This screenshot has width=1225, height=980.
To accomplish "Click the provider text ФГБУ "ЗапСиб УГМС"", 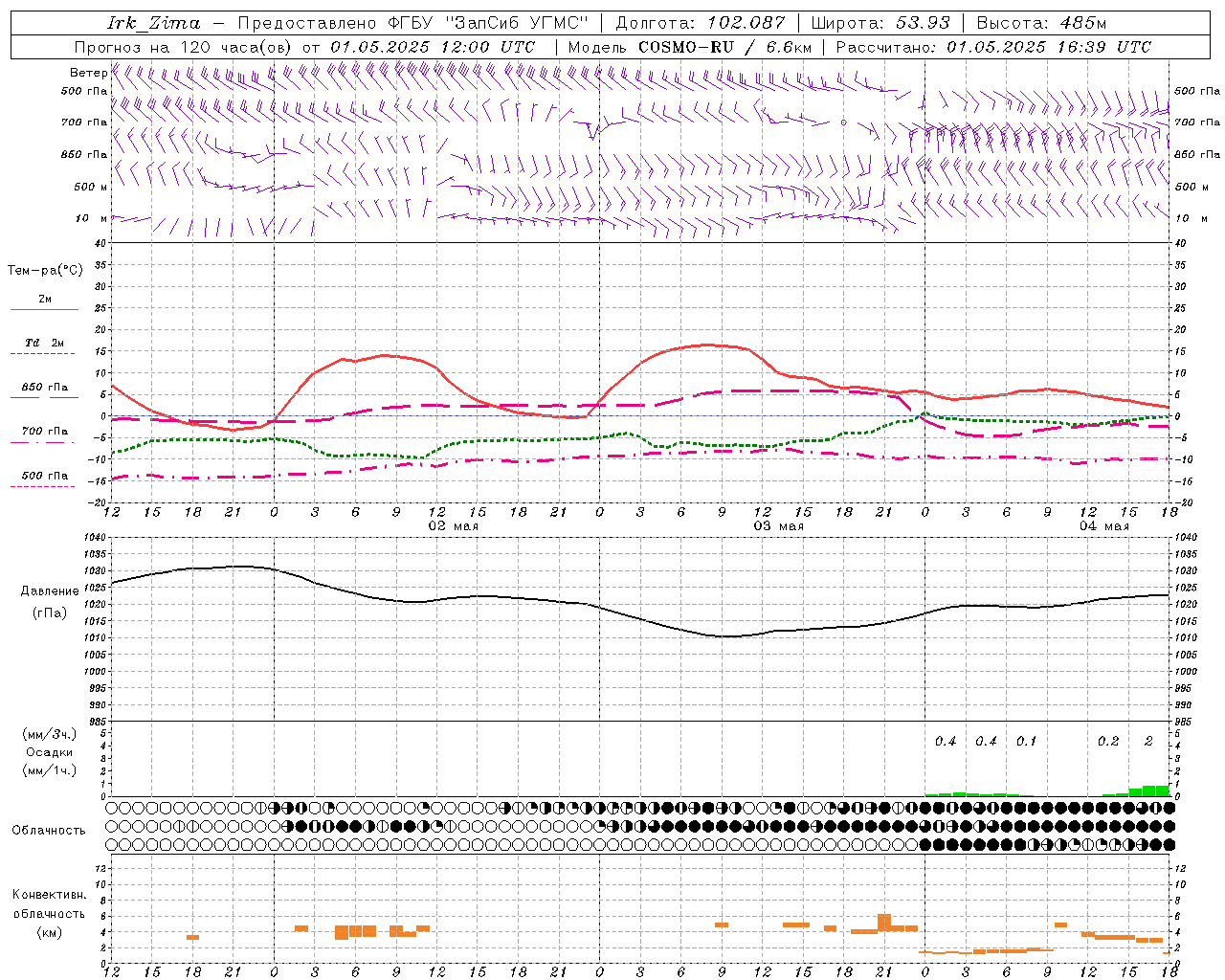I will [x=489, y=22].
